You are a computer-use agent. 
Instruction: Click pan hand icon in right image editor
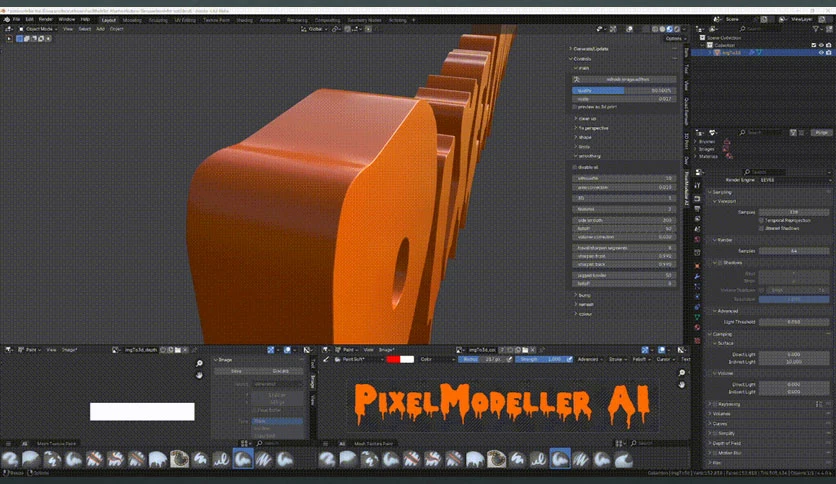pyautogui.click(x=682, y=384)
